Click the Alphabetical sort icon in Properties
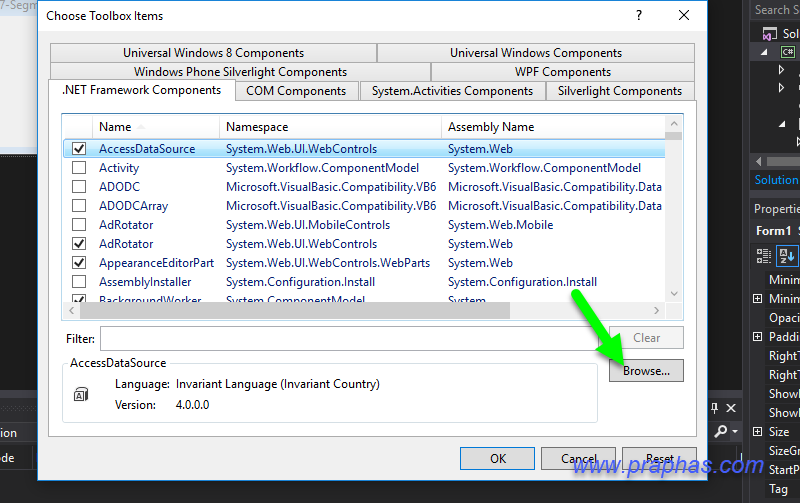800x503 pixels. [786, 256]
